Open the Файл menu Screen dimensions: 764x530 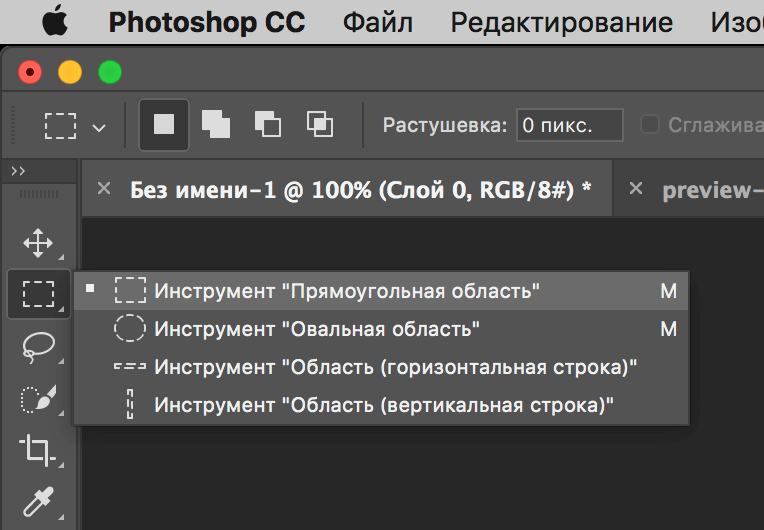tap(378, 22)
